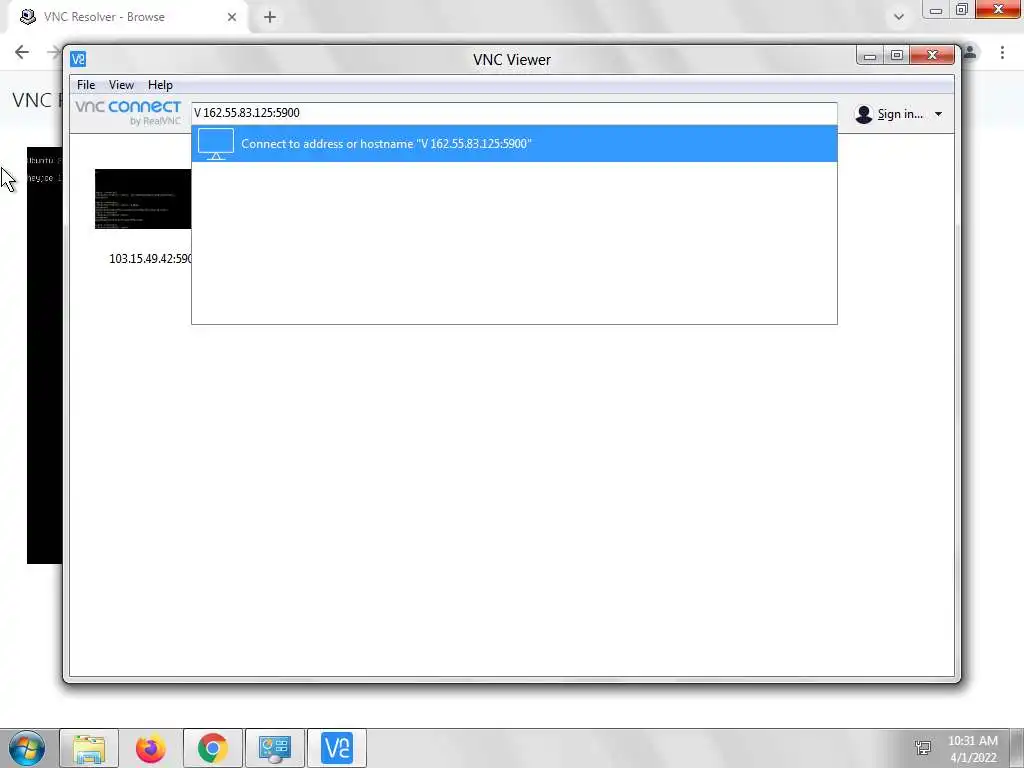1024x768 pixels.
Task: Open the File menu in VNC Viewer
Action: tap(86, 85)
